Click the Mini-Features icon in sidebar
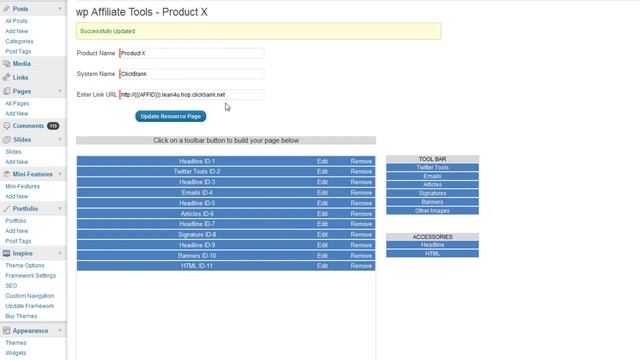Image resolution: width=640 pixels, height=360 pixels. 7,174
